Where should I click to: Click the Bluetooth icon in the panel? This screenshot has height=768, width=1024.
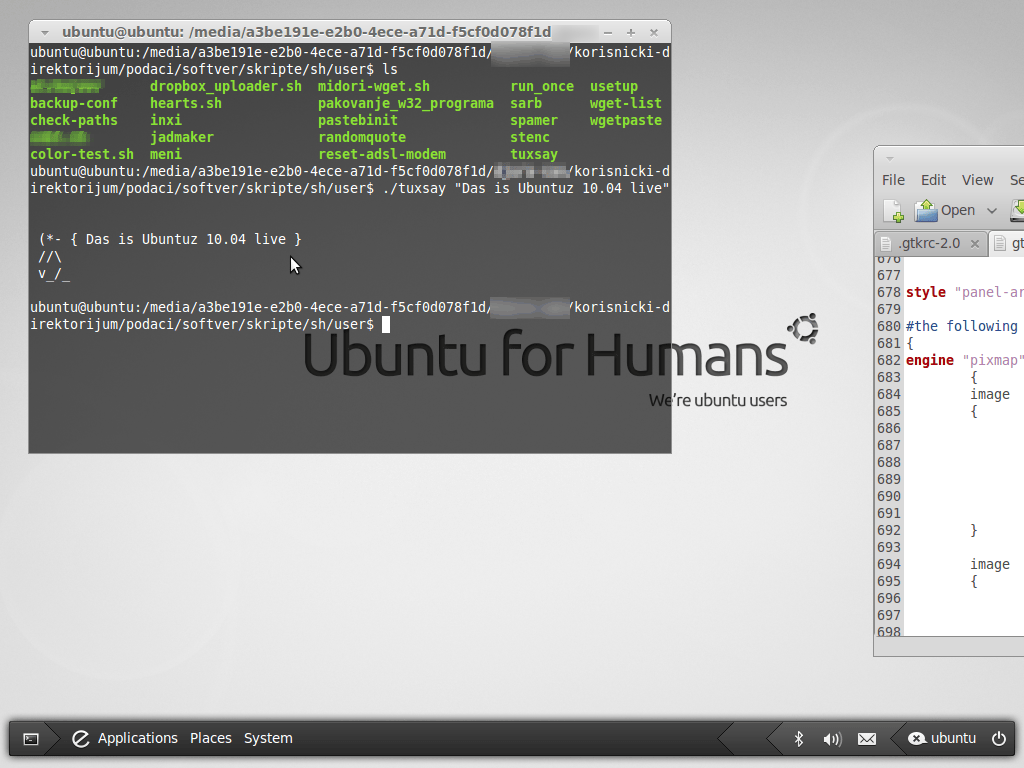(799, 738)
